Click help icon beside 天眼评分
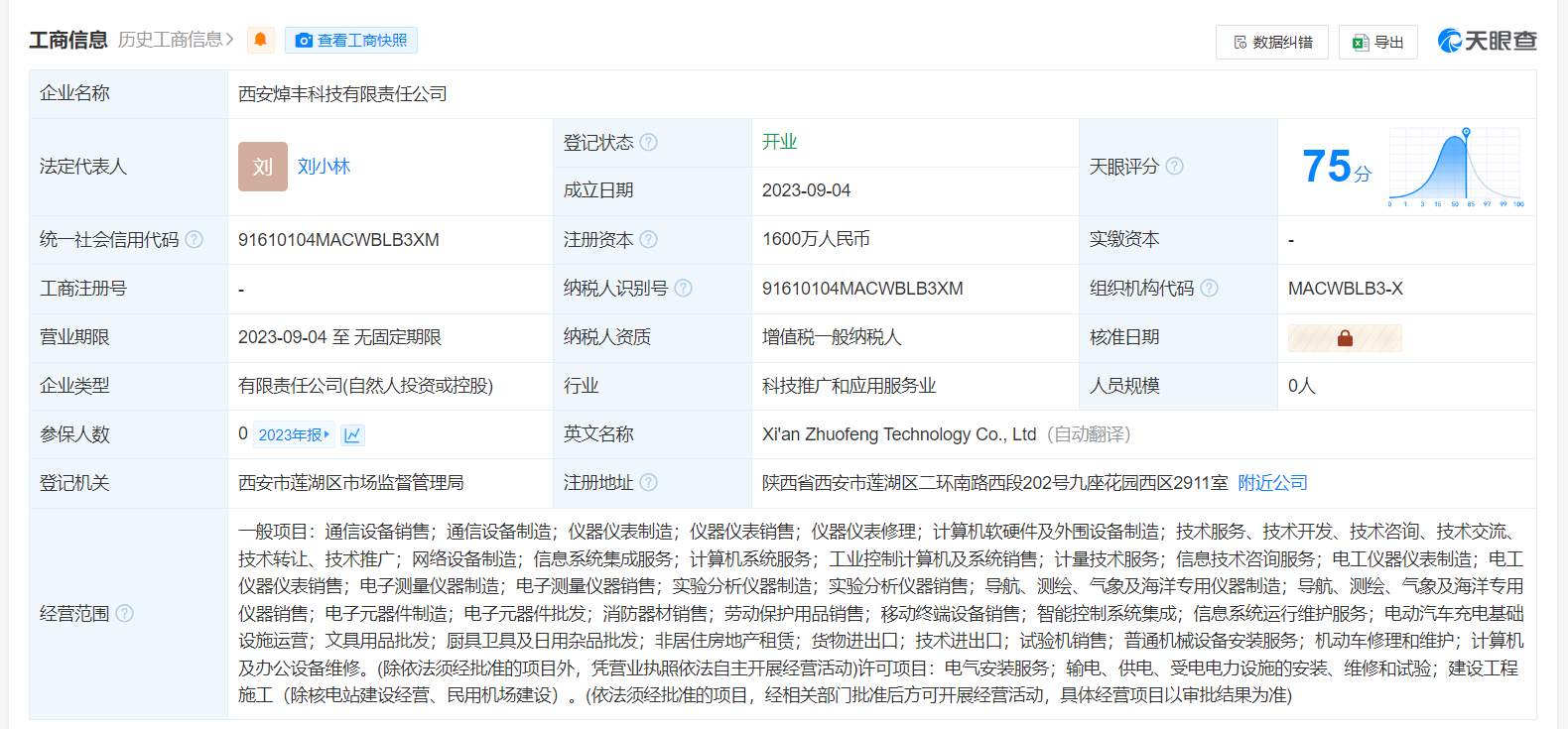Screen dimensions: 1568x729 pyautogui.click(x=1174, y=166)
